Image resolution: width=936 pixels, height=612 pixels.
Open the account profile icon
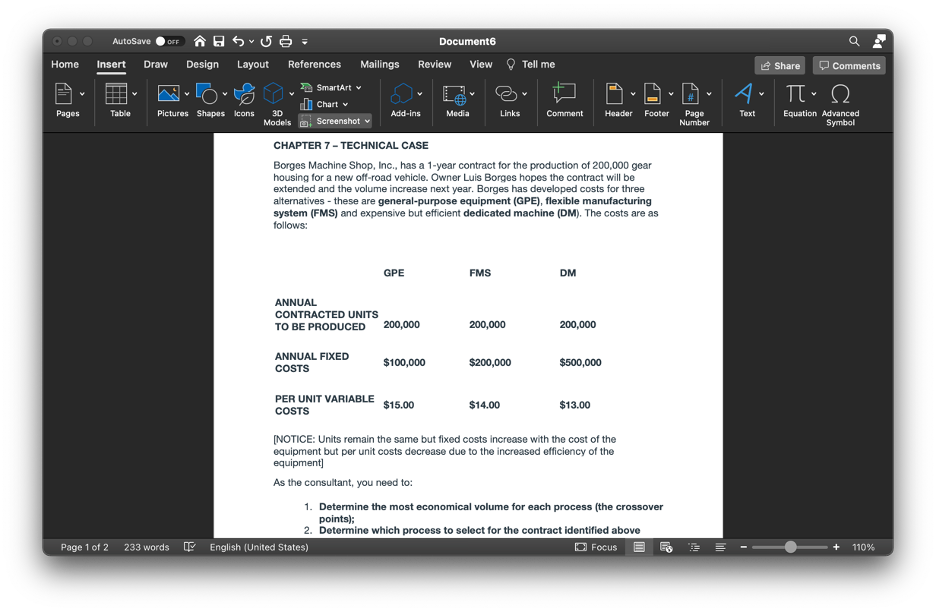tap(879, 41)
